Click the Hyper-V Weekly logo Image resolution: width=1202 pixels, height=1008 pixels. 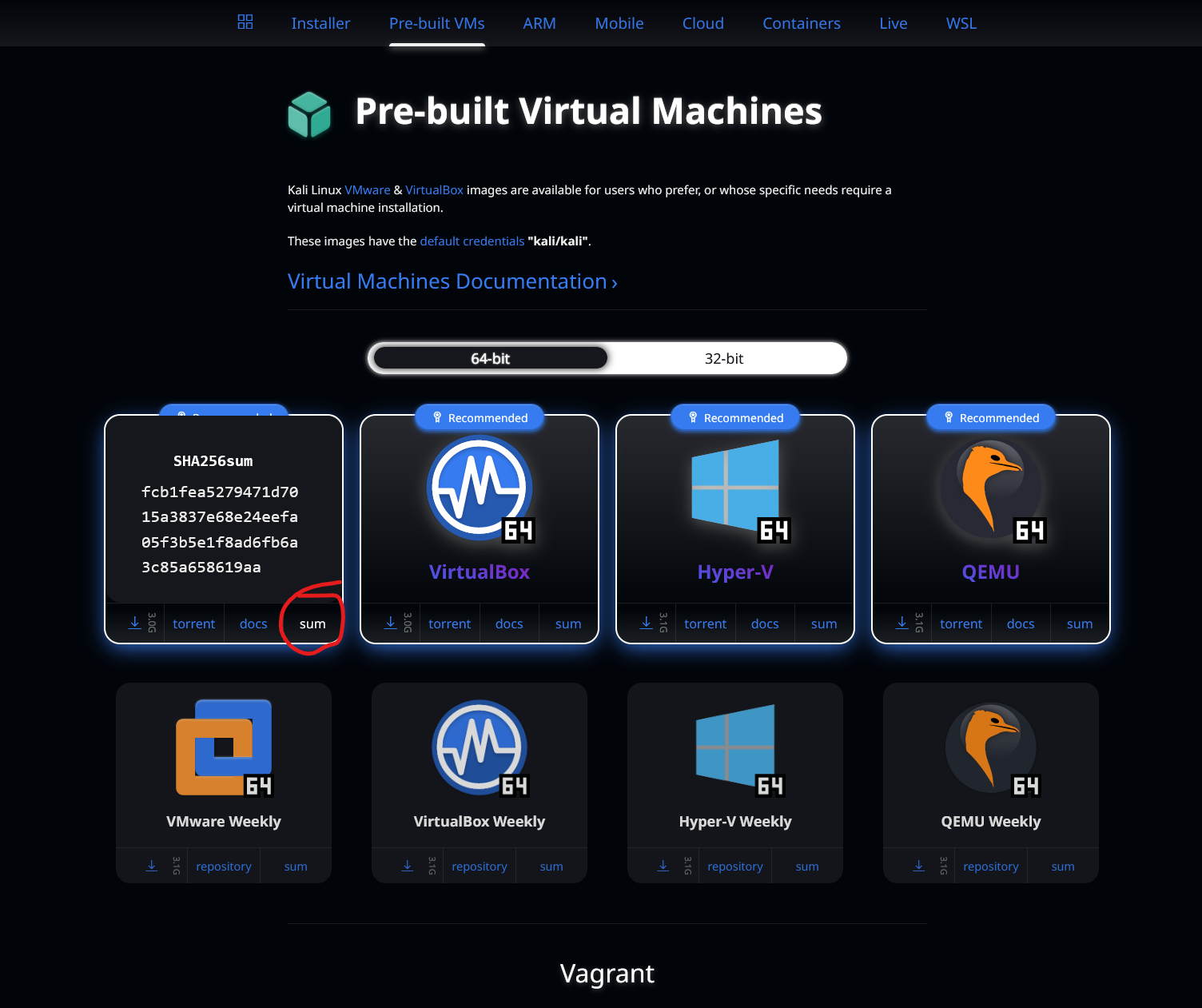pyautogui.click(x=735, y=747)
